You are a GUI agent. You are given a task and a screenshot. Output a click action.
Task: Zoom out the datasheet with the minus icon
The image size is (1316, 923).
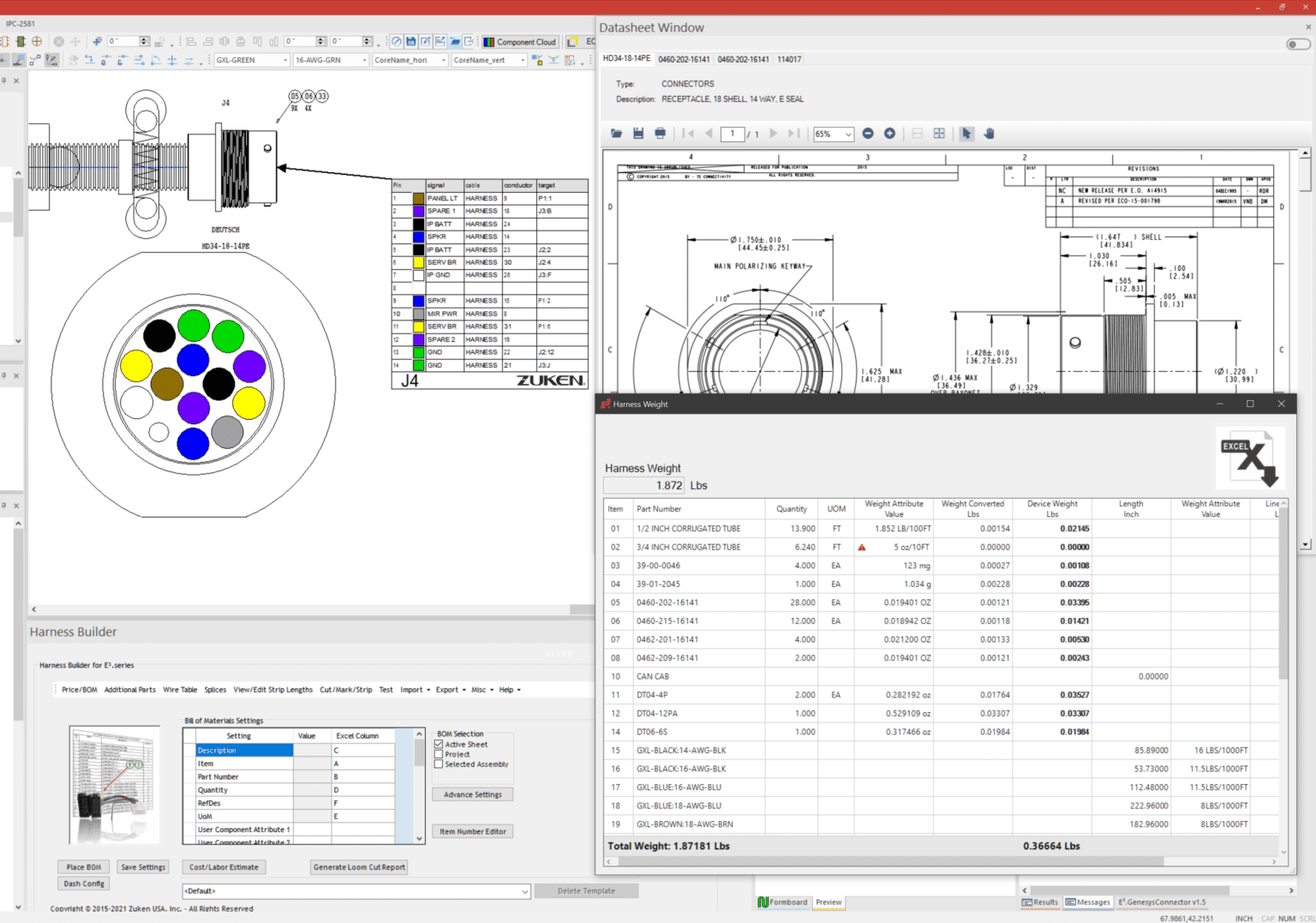tap(867, 133)
